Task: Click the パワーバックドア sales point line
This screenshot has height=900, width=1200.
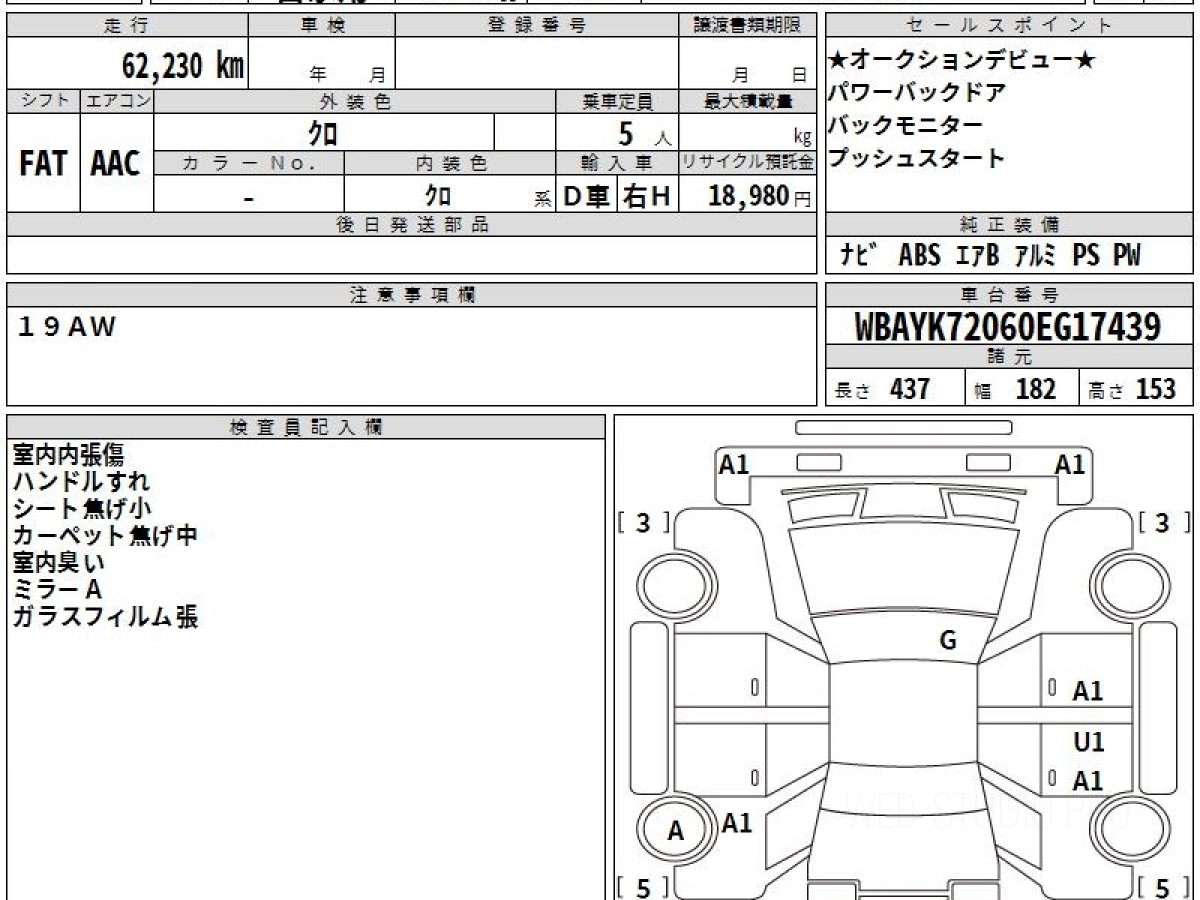Action: point(917,93)
